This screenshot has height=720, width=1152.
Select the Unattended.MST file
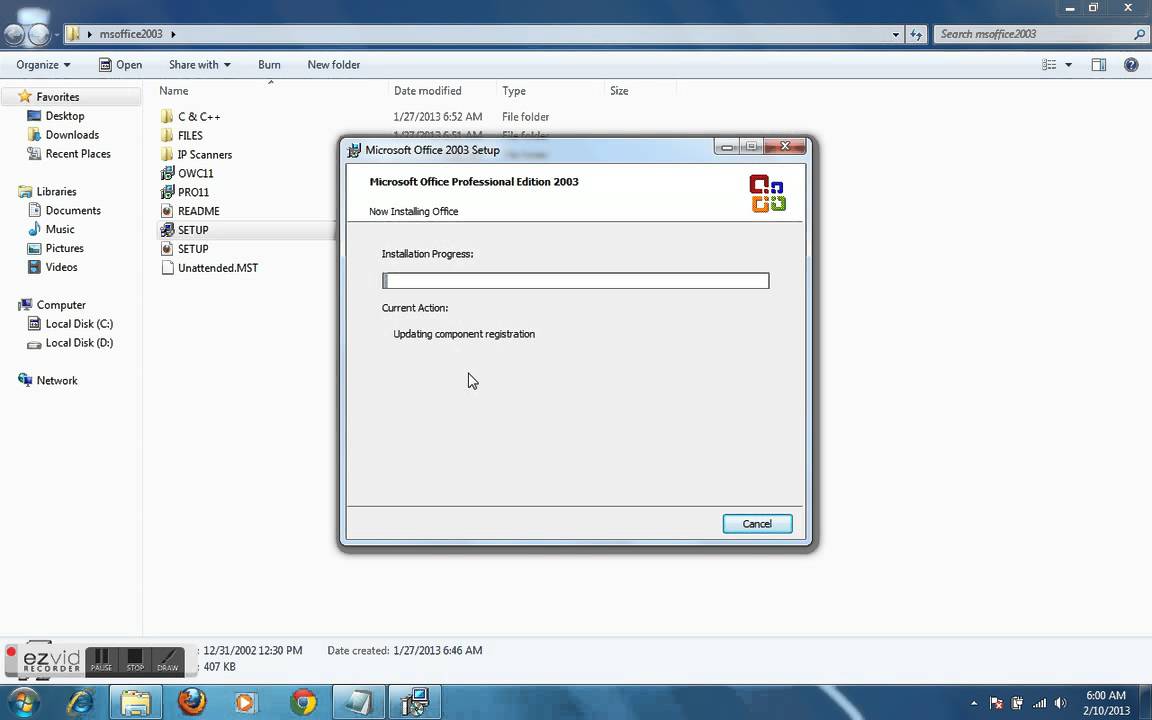pos(209,268)
